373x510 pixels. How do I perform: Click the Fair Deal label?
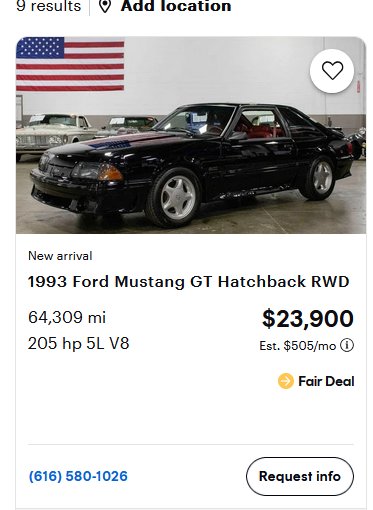pos(326,381)
